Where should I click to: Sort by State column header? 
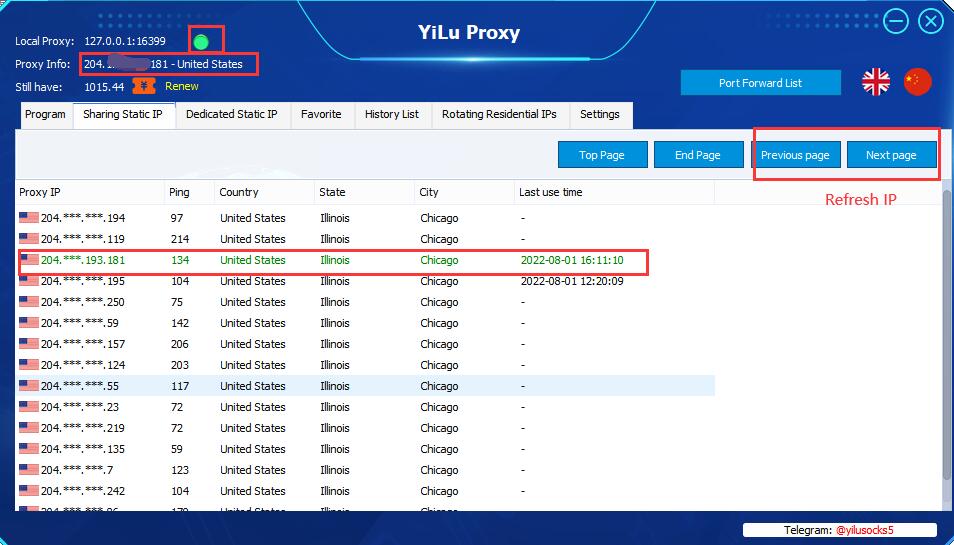pos(364,192)
